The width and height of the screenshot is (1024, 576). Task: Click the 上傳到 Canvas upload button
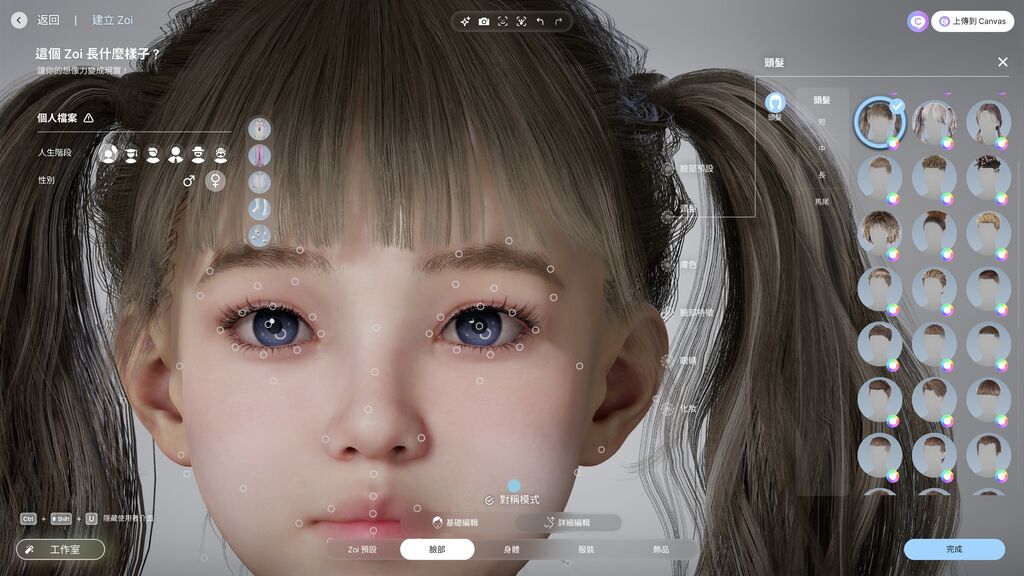pos(972,21)
